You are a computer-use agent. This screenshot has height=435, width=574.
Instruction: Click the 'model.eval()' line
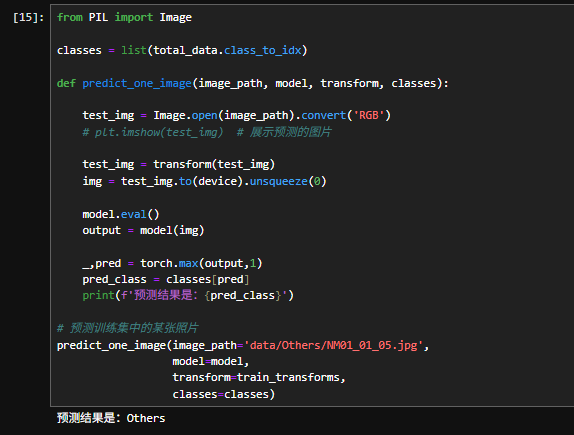click(x=121, y=214)
